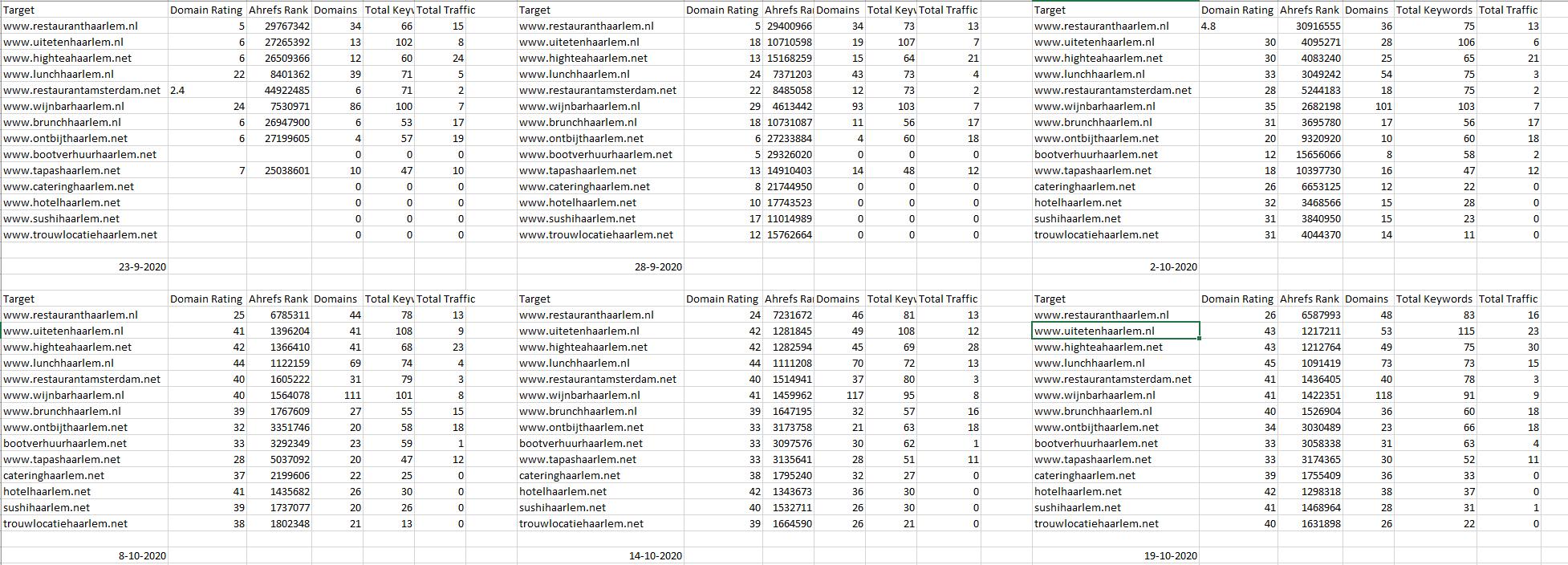Click brunchhaarlem rank value 1526904
The width and height of the screenshot is (1568, 565).
pyautogui.click(x=1310, y=411)
